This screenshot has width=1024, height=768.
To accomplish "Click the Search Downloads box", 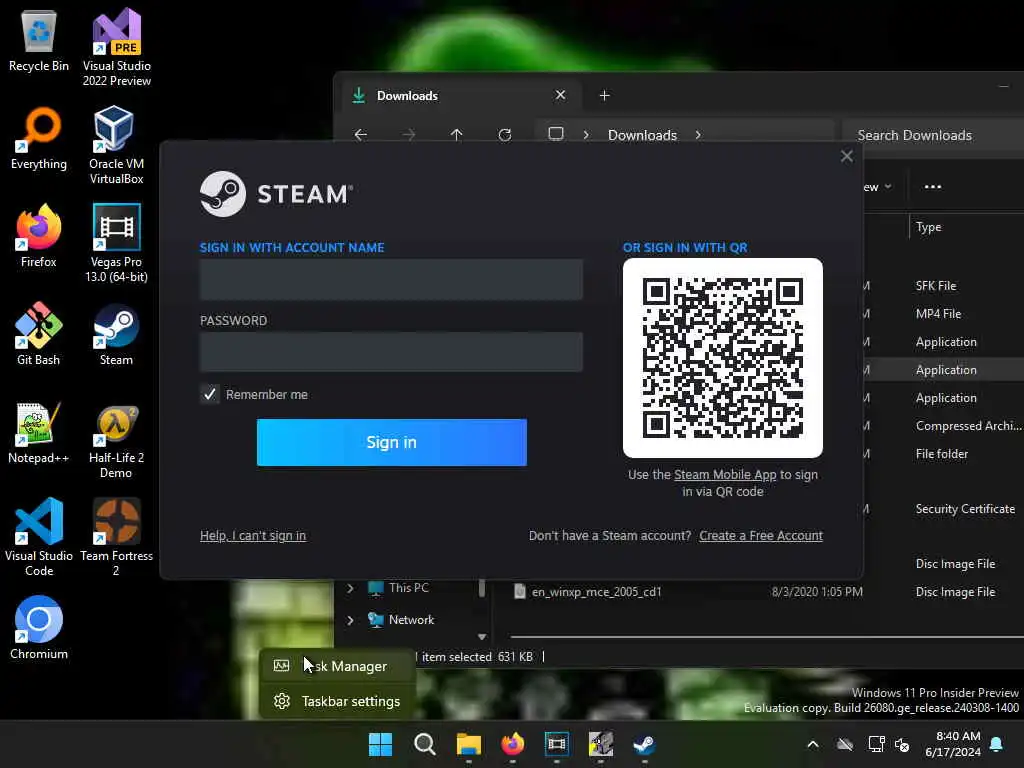I will [x=934, y=135].
